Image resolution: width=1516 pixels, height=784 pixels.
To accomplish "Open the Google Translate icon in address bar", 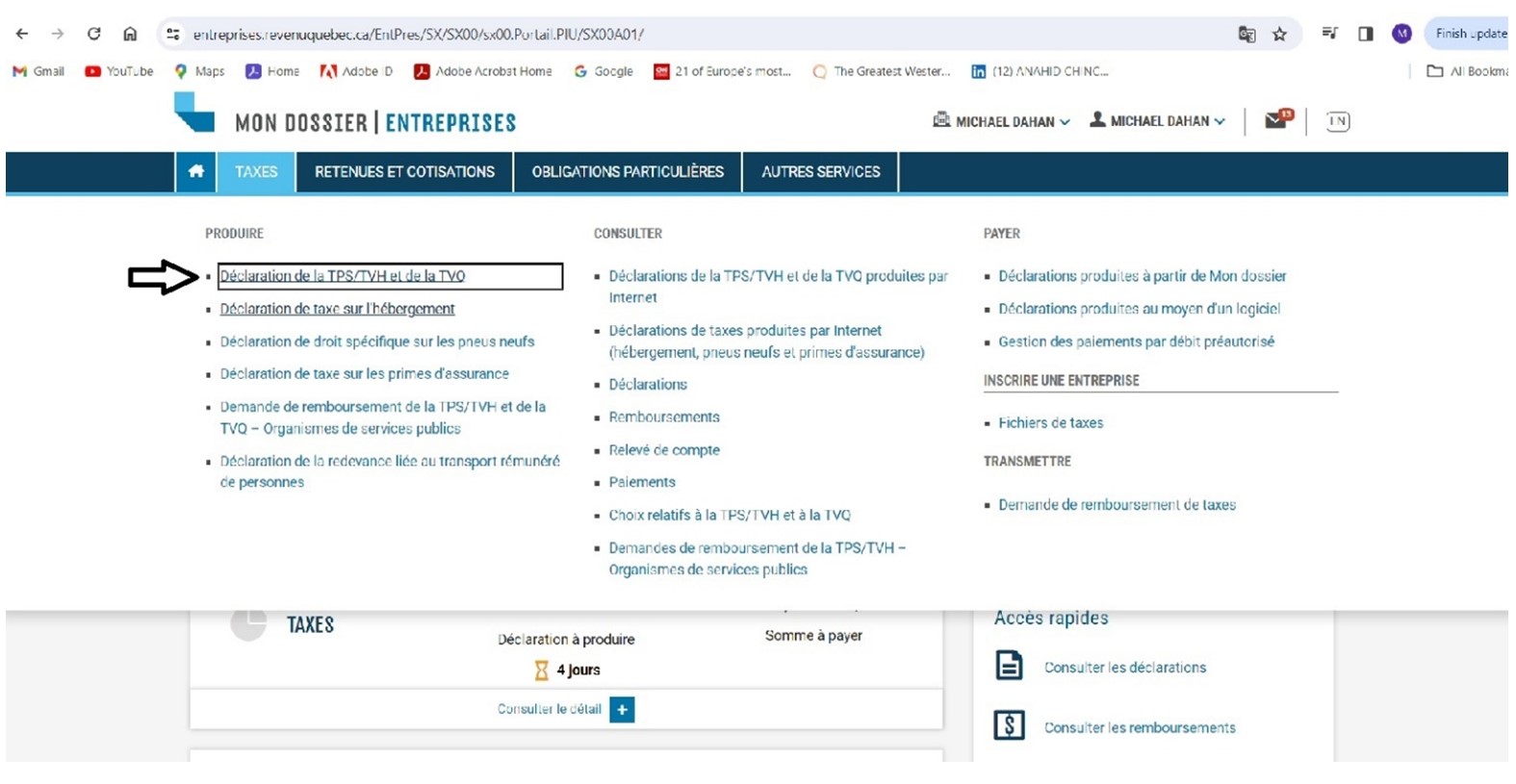I will click(x=1246, y=35).
